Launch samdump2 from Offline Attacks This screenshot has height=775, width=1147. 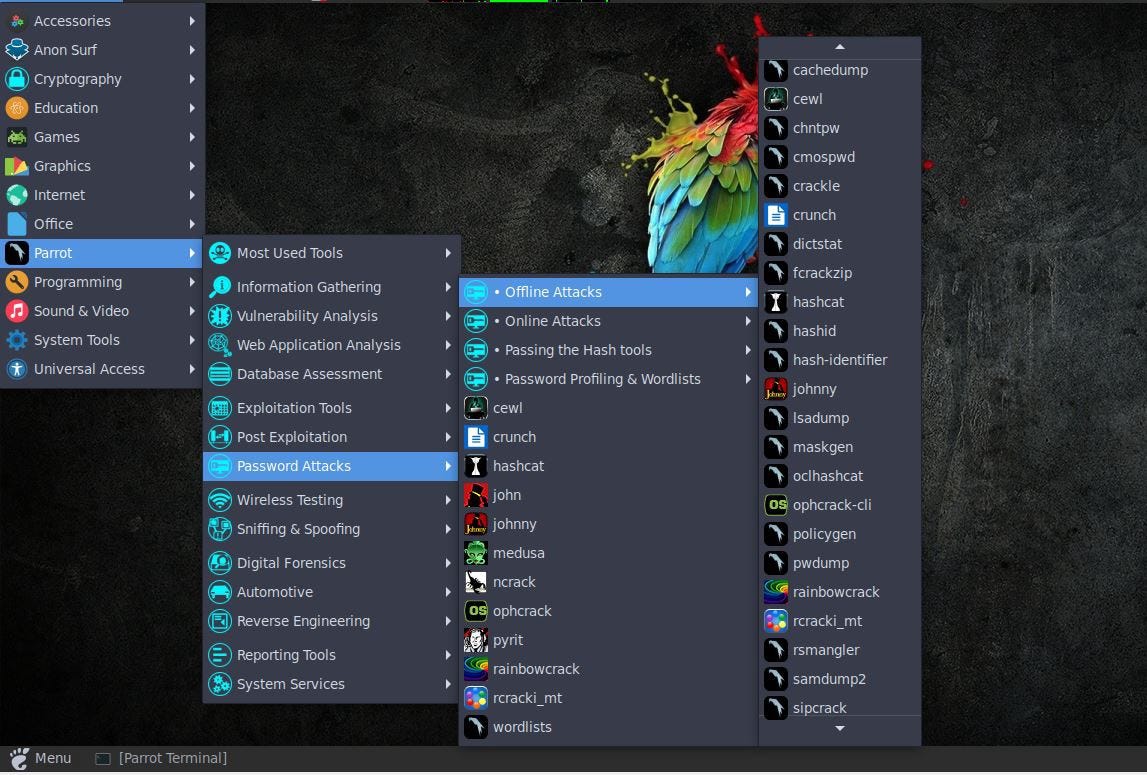point(840,679)
